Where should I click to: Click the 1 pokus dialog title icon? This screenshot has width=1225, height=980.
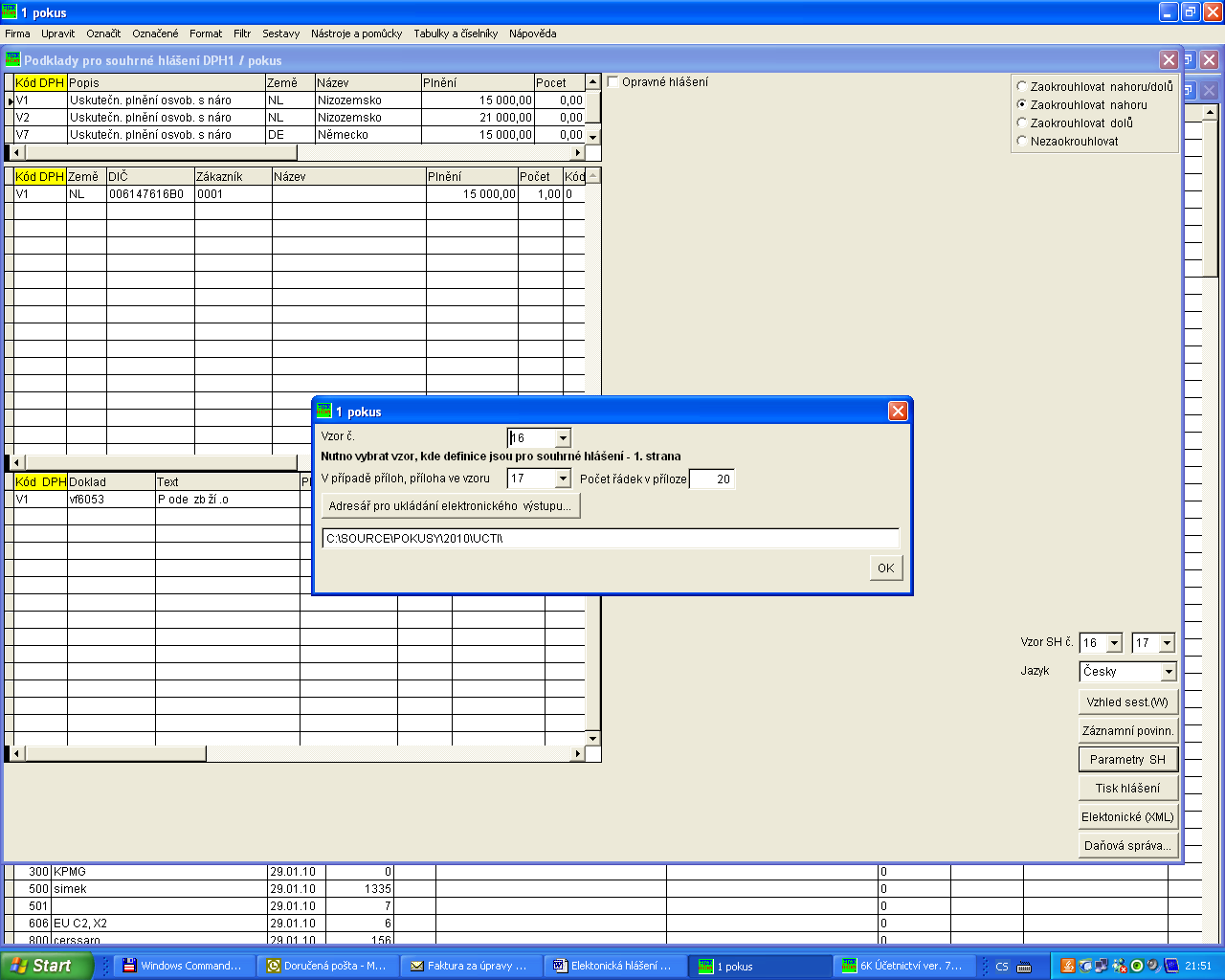pyautogui.click(x=324, y=412)
